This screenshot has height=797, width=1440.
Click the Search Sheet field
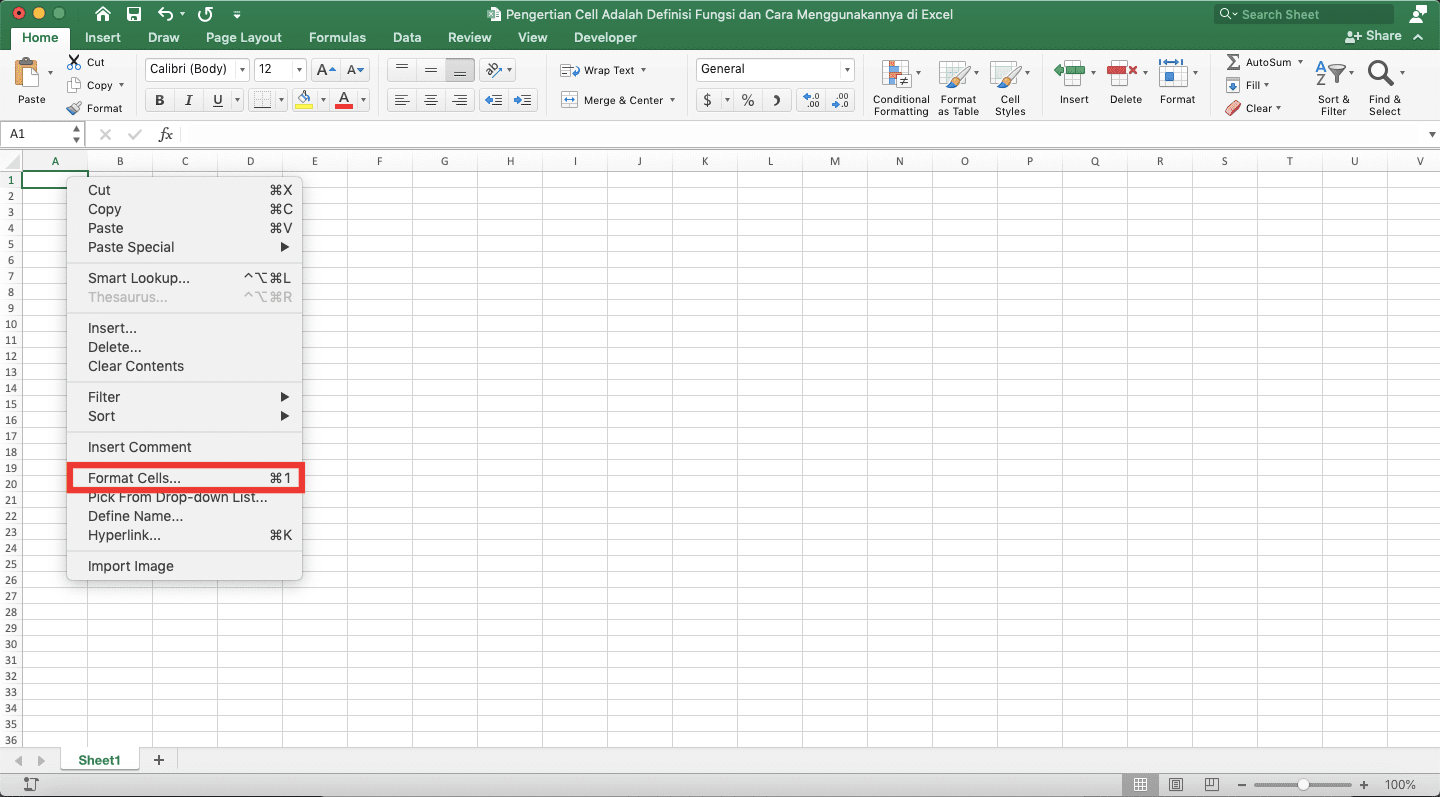tap(1304, 14)
